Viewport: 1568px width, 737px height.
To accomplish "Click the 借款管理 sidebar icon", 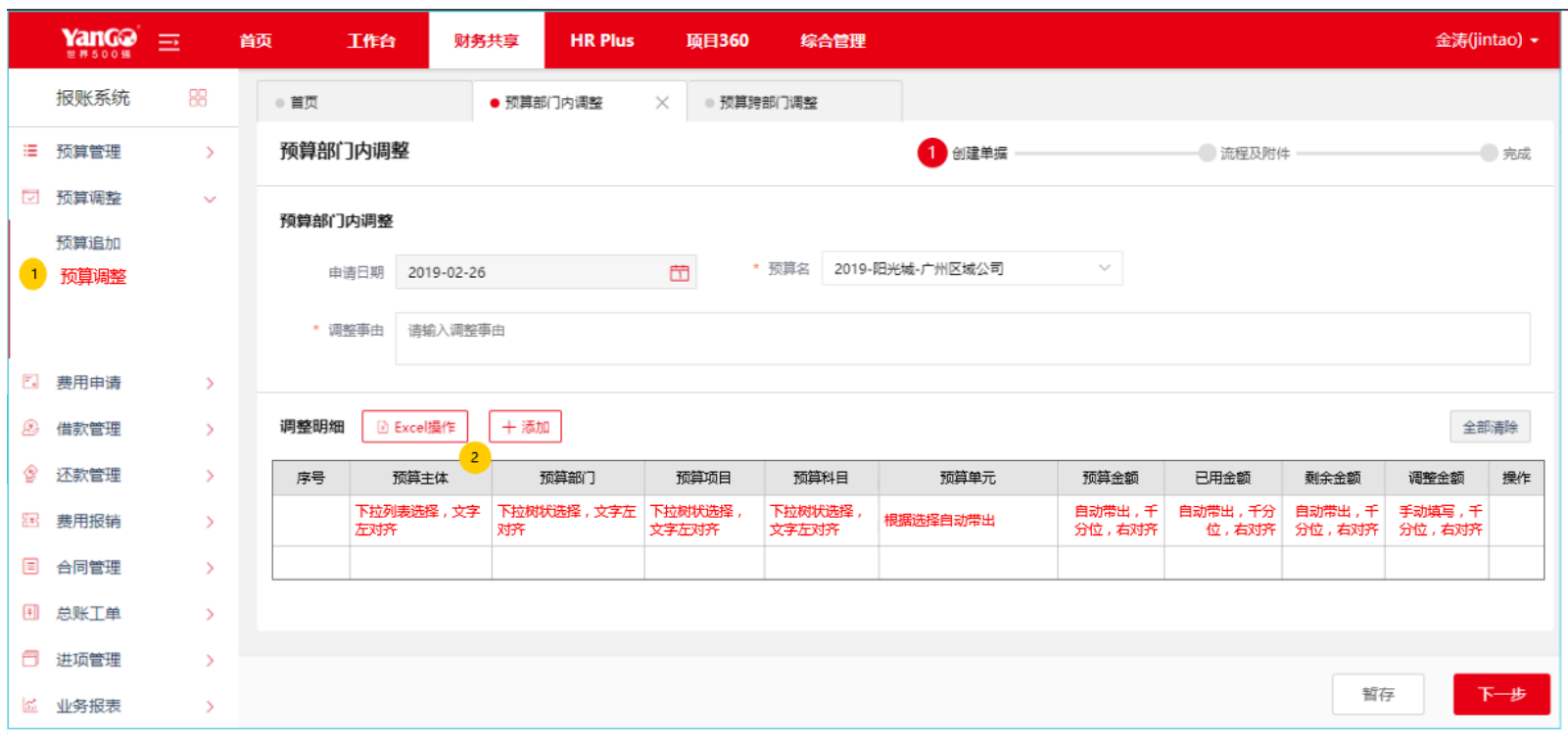I will [x=30, y=428].
